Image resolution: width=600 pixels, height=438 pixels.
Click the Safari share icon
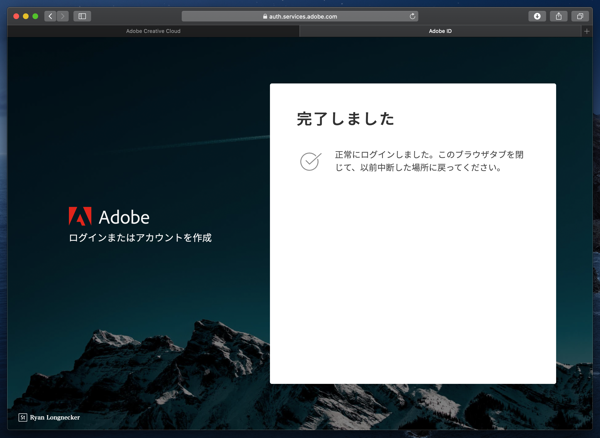pyautogui.click(x=559, y=16)
